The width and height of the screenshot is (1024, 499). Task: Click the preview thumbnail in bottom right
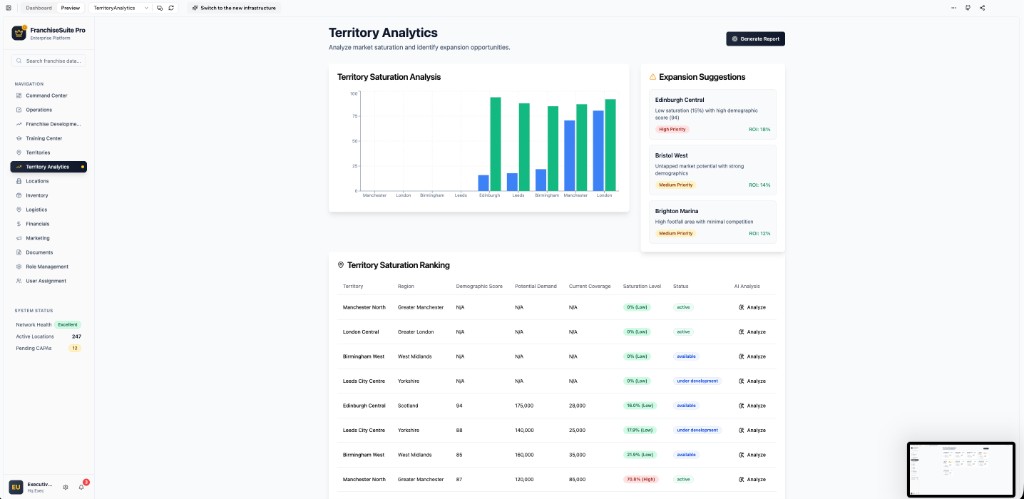tap(961, 469)
